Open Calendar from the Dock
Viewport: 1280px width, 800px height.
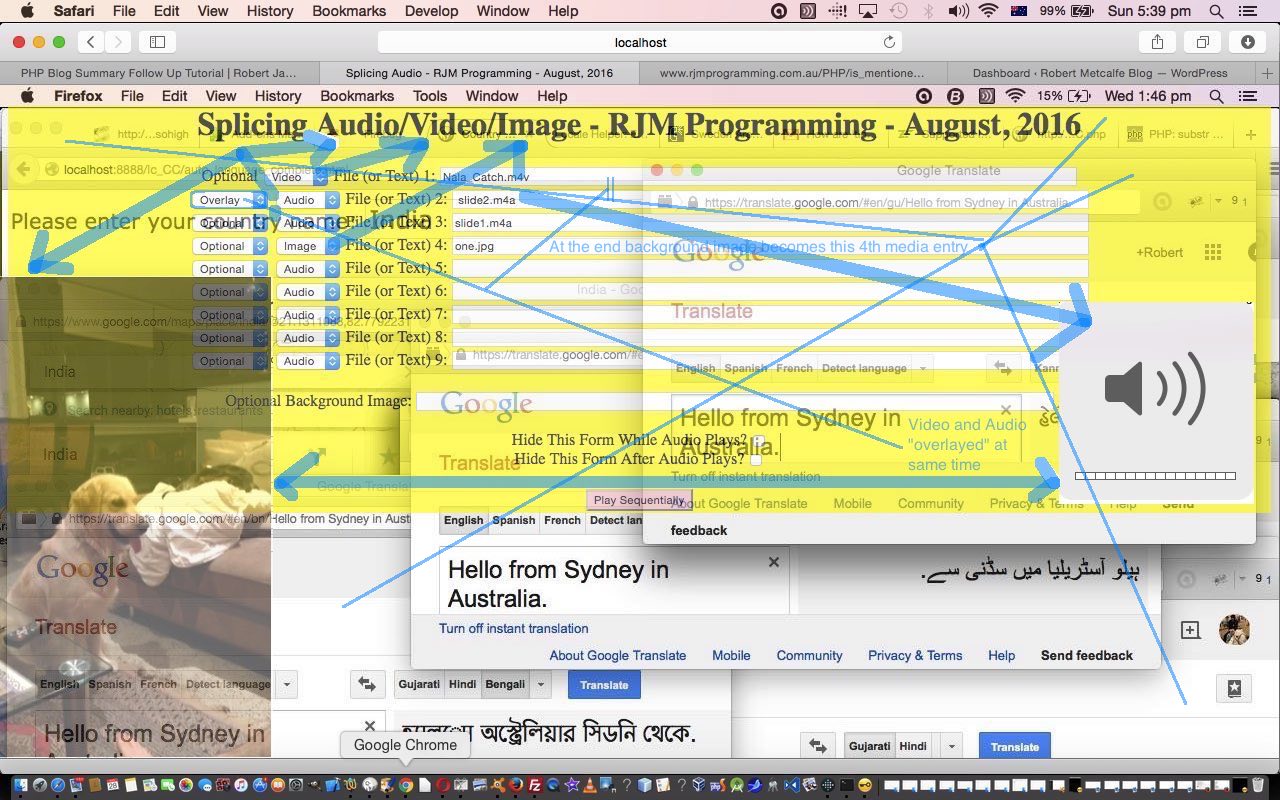point(113,786)
